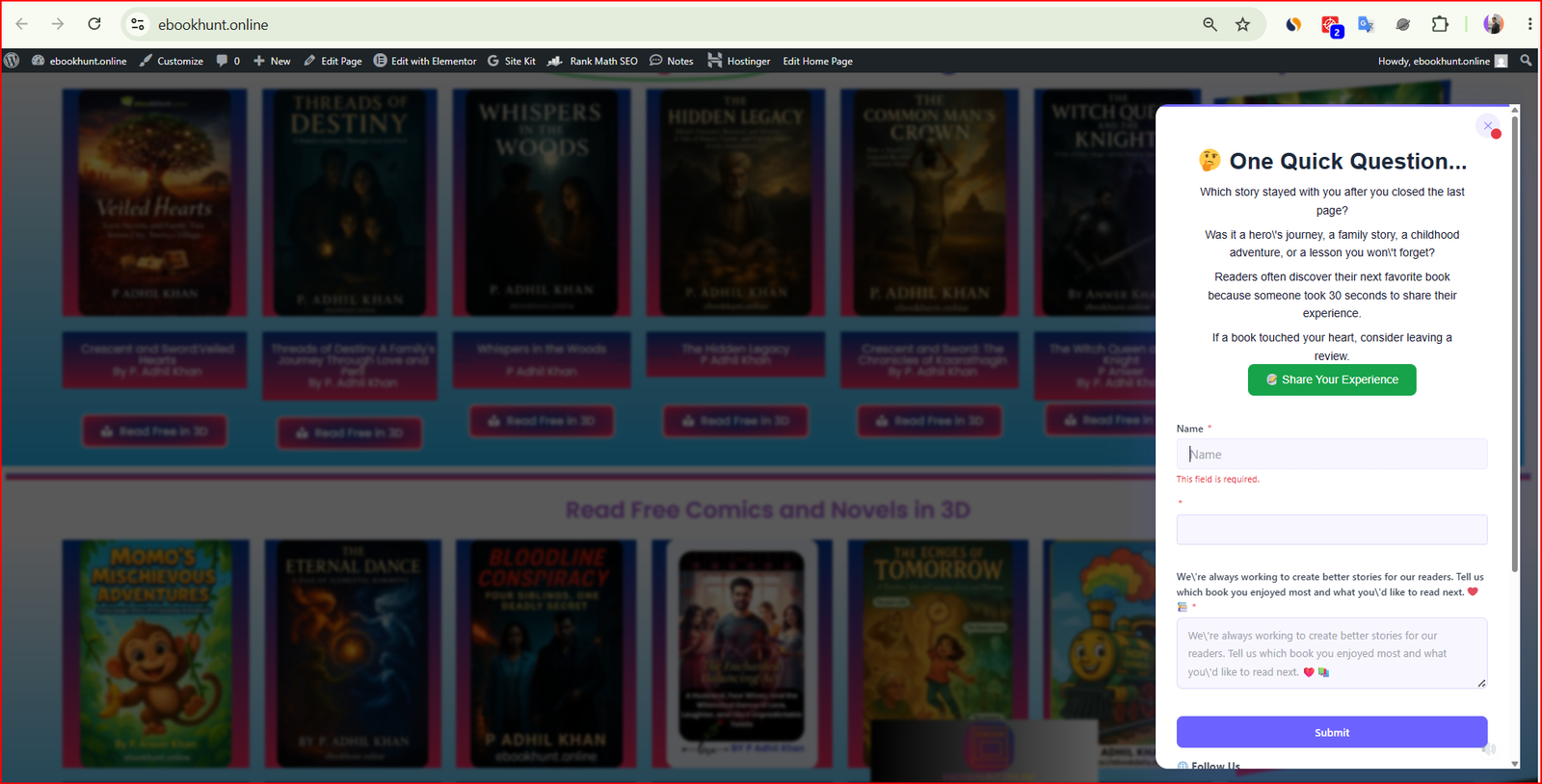Image resolution: width=1542 pixels, height=784 pixels.
Task: Click Edit Home Page link
Action: pyautogui.click(x=817, y=61)
